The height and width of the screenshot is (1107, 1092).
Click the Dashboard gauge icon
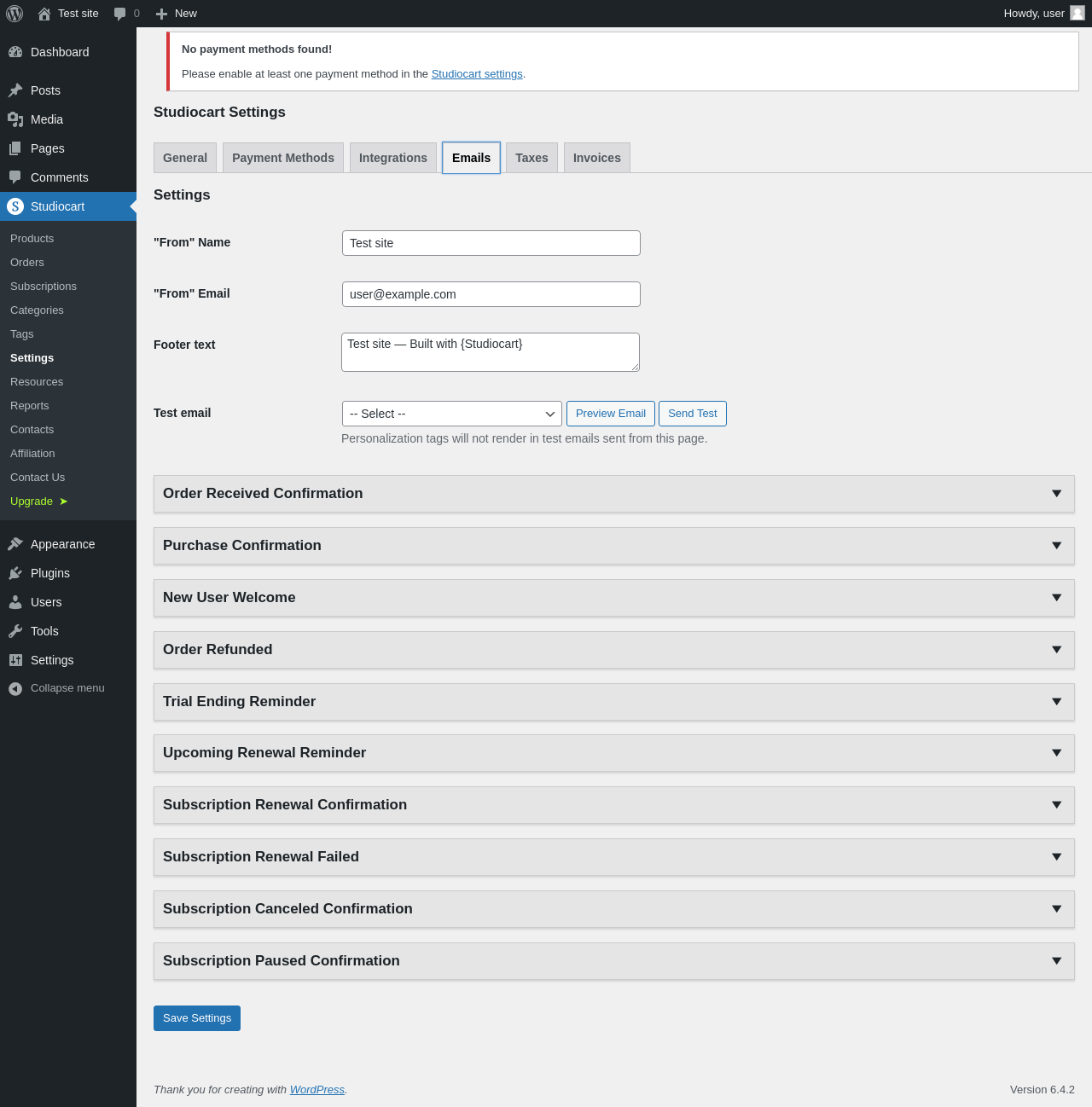click(x=15, y=52)
